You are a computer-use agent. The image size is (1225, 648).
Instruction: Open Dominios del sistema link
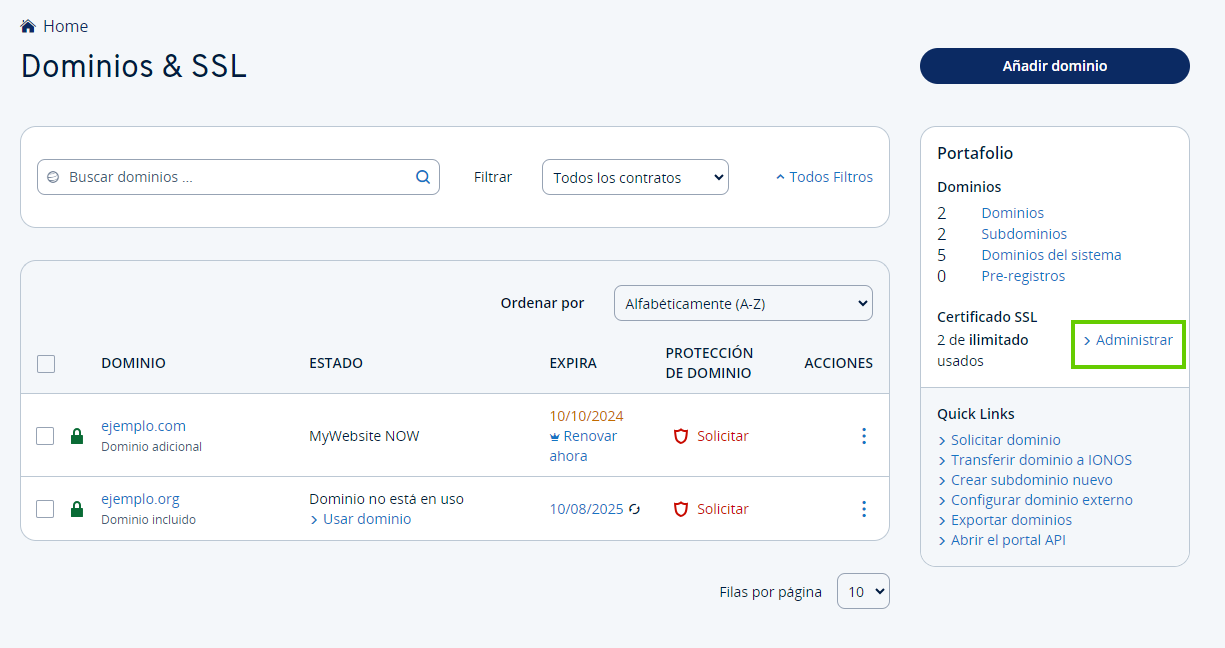1050,255
